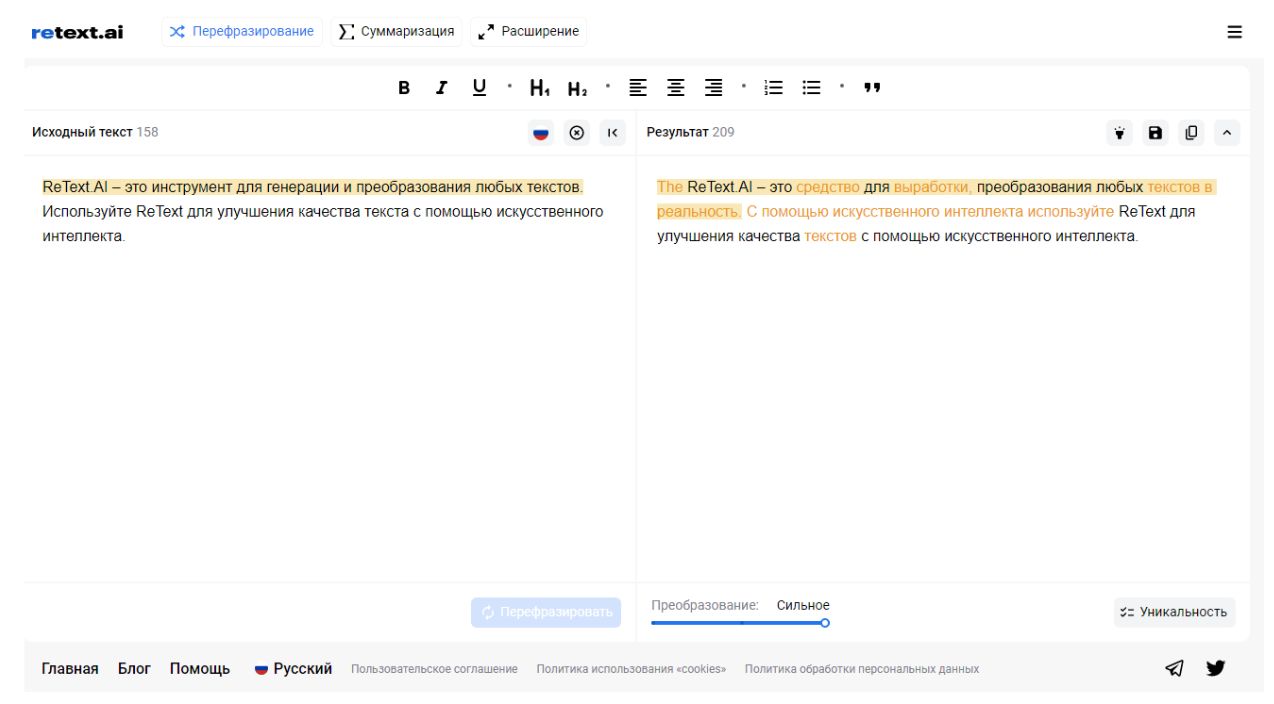Image resolution: width=1274 pixels, height=704 pixels.
Task: Set Heading 1 style
Action: coord(540,88)
